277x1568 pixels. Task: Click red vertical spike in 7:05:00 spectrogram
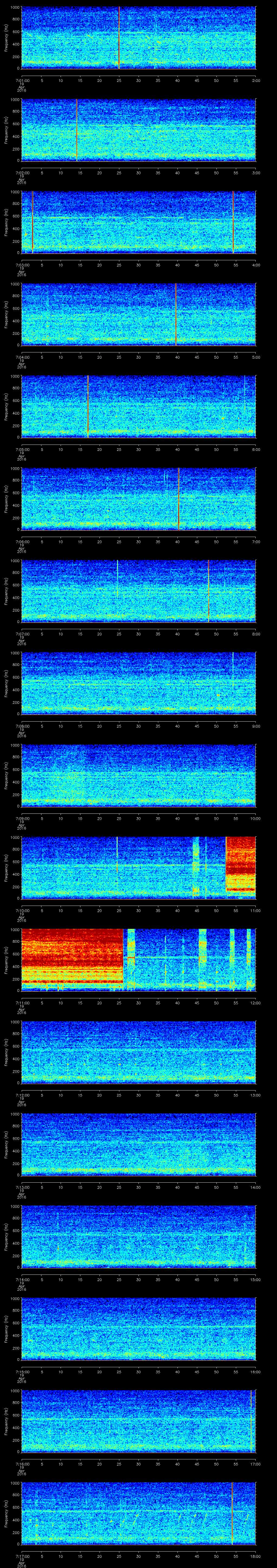tap(88, 407)
